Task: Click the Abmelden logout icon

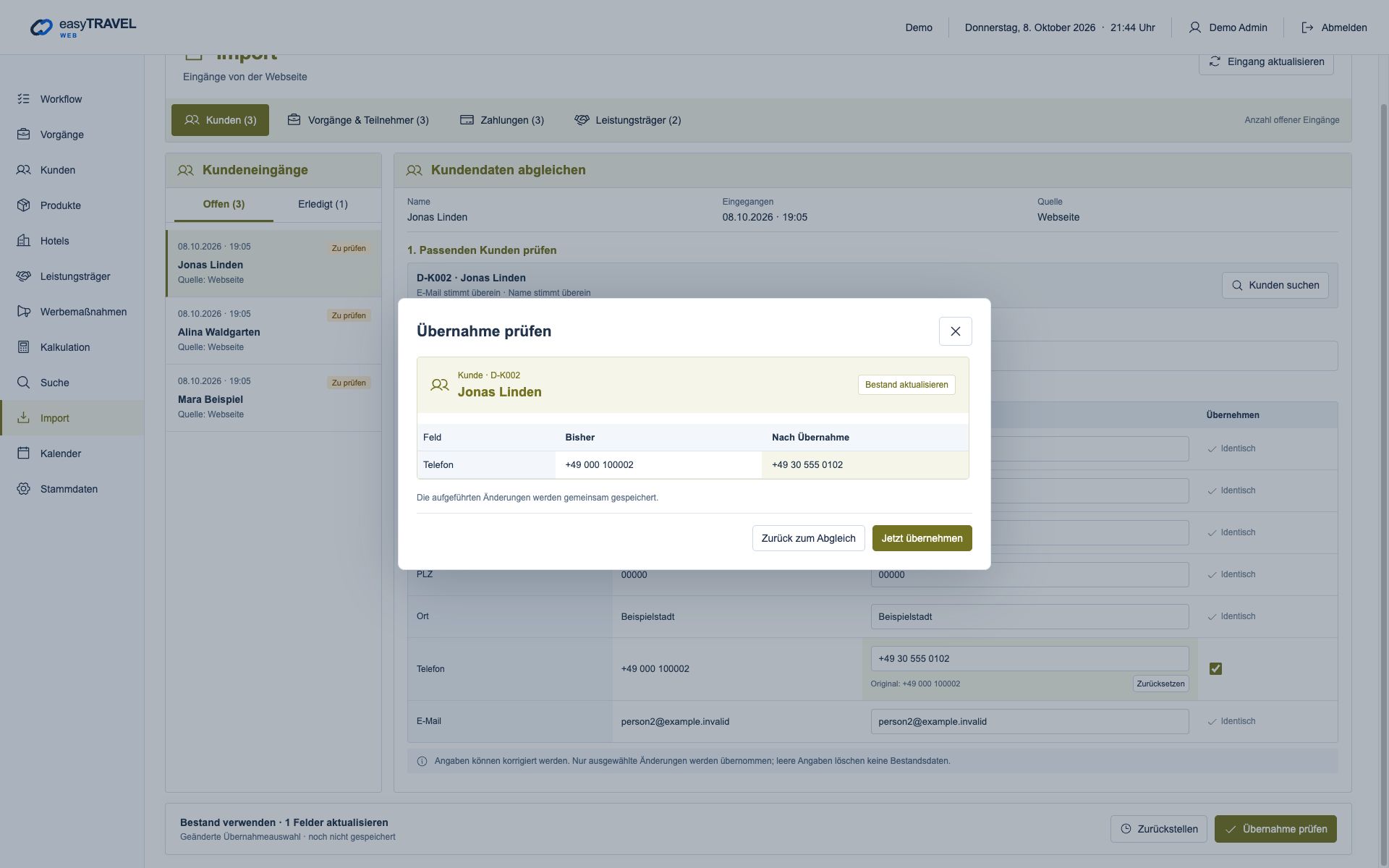Action: (x=1307, y=27)
